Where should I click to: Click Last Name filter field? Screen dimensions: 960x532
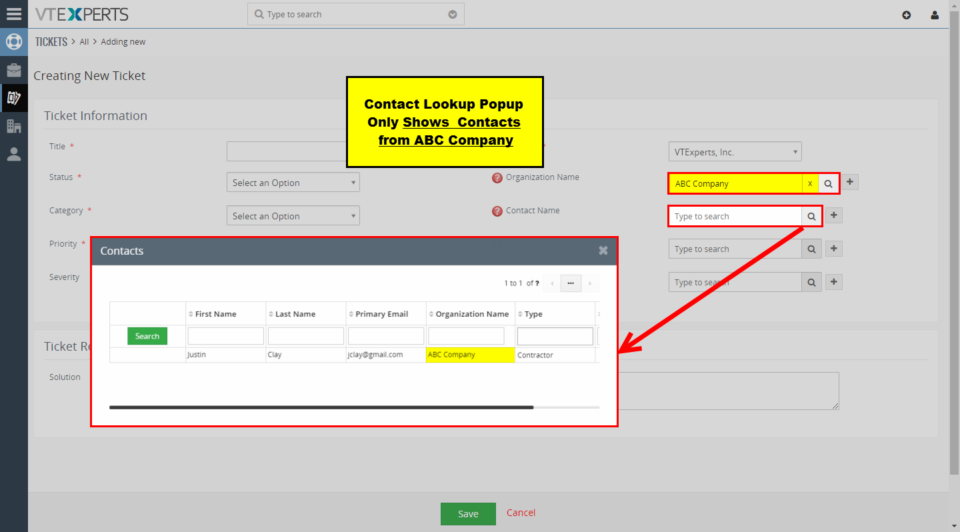click(x=306, y=336)
